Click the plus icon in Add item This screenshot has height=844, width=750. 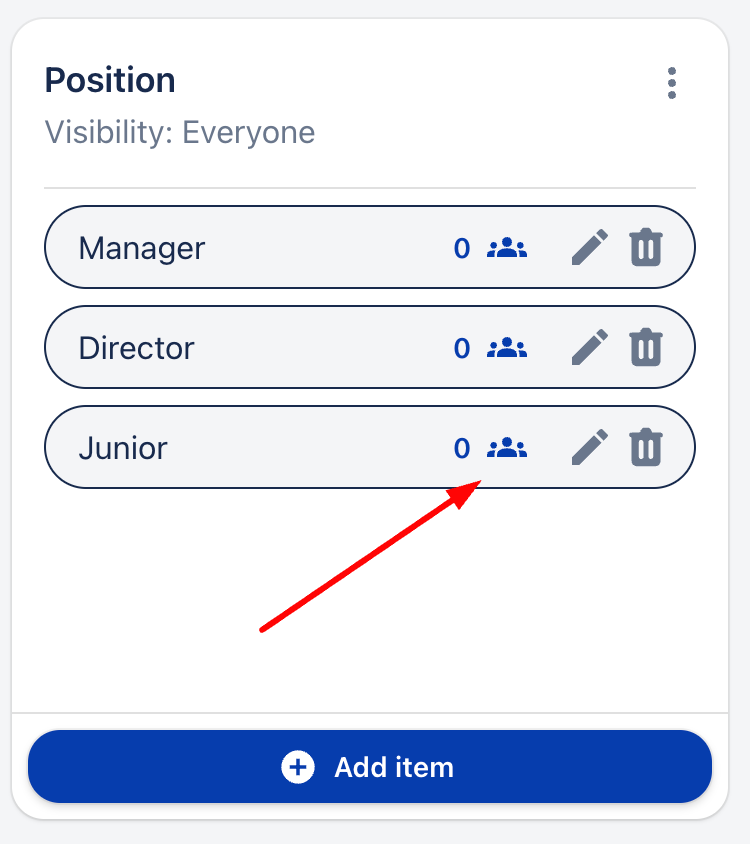(298, 767)
